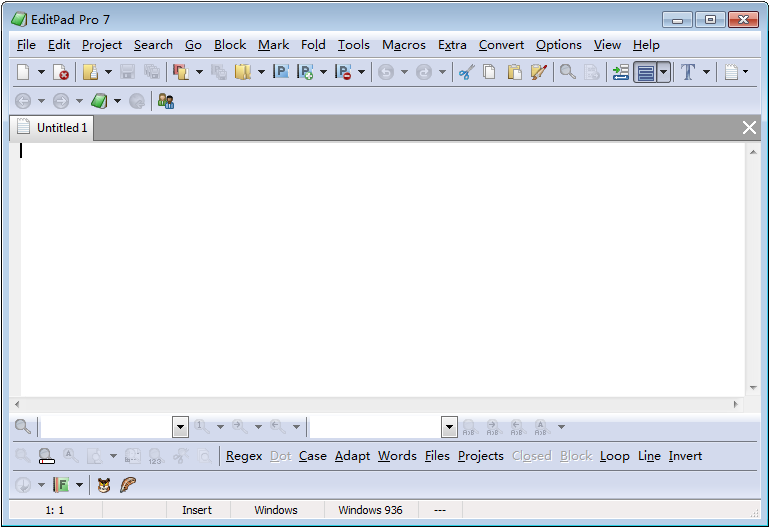Click the file type document icon at toolbar end

(732, 72)
